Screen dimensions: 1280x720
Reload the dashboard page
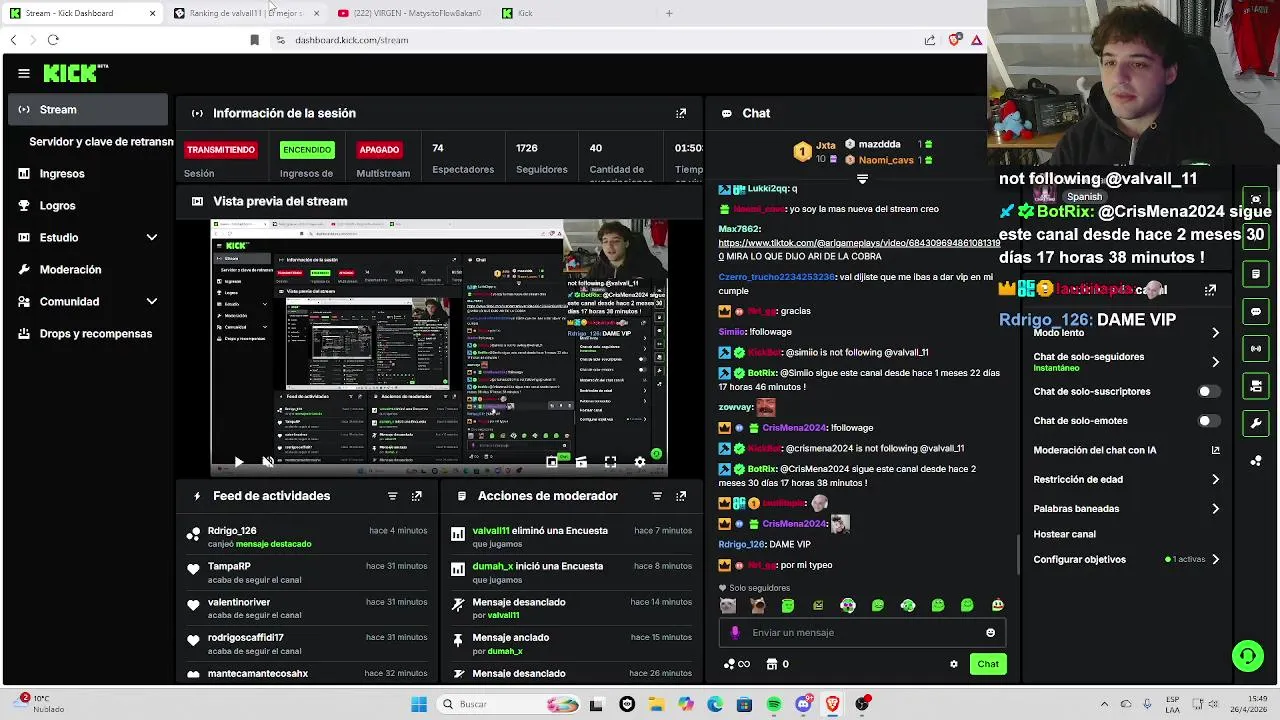(53, 40)
